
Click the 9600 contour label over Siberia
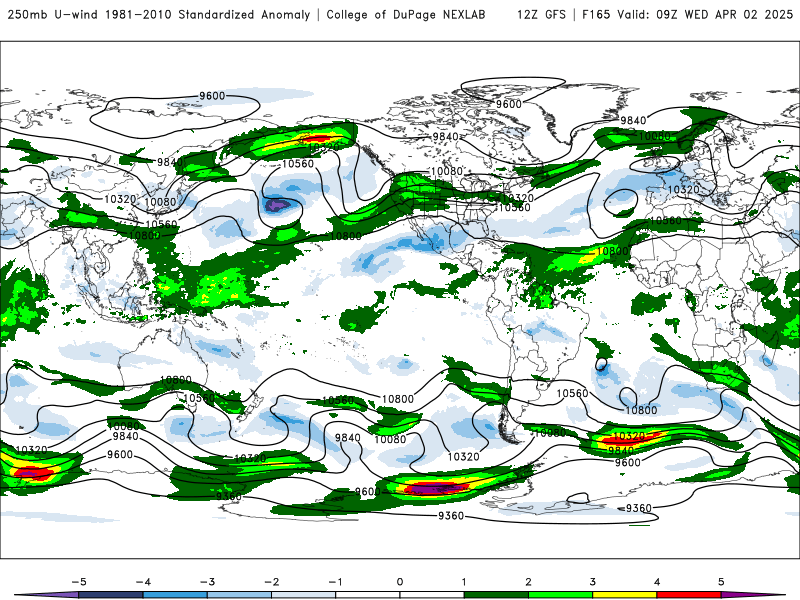click(x=212, y=96)
